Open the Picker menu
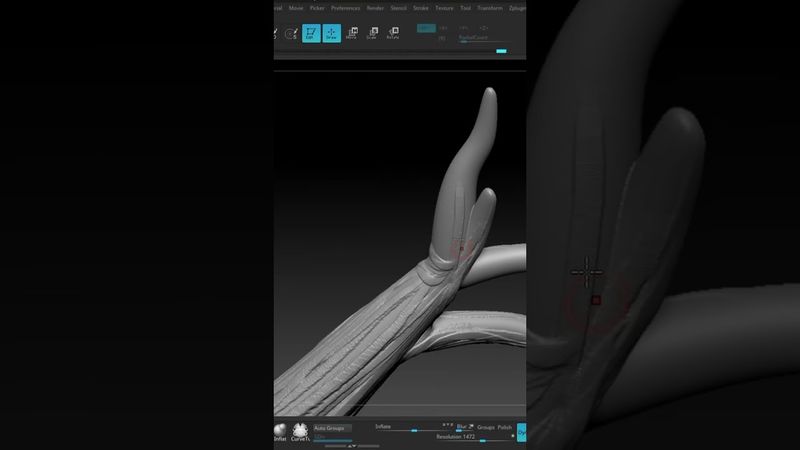This screenshot has width=800, height=450. [317, 8]
